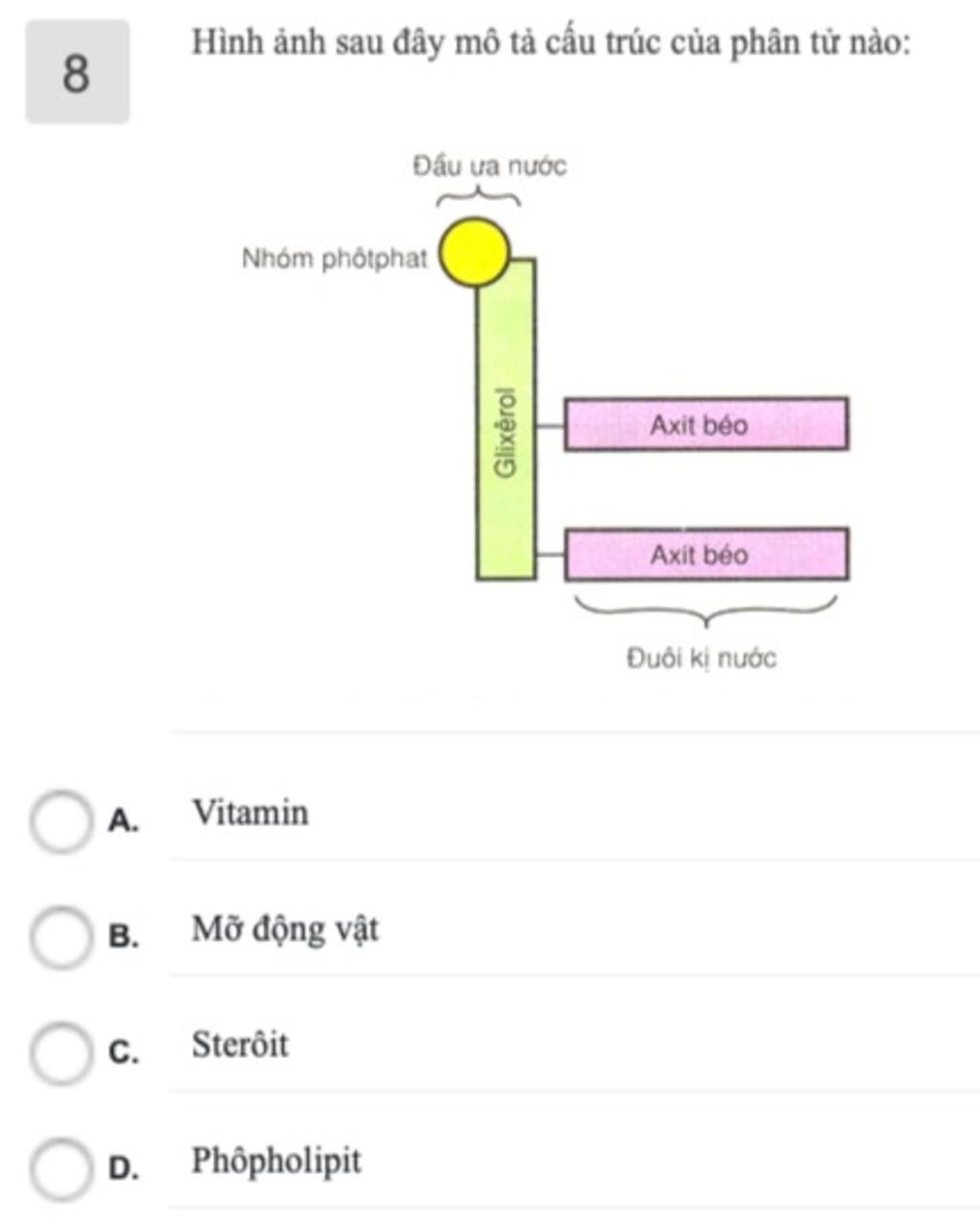
Task: Click the curly brace under fatty acids
Action: 706,610
